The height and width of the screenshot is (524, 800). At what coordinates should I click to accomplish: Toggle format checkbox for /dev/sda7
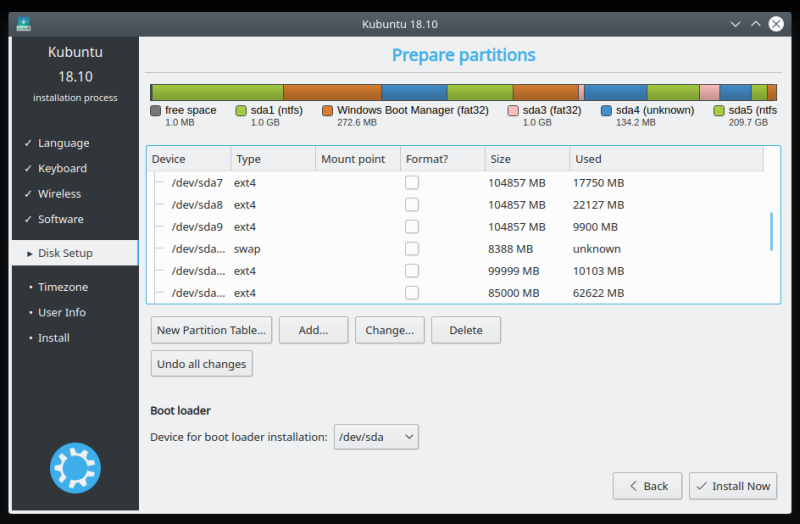(x=412, y=183)
